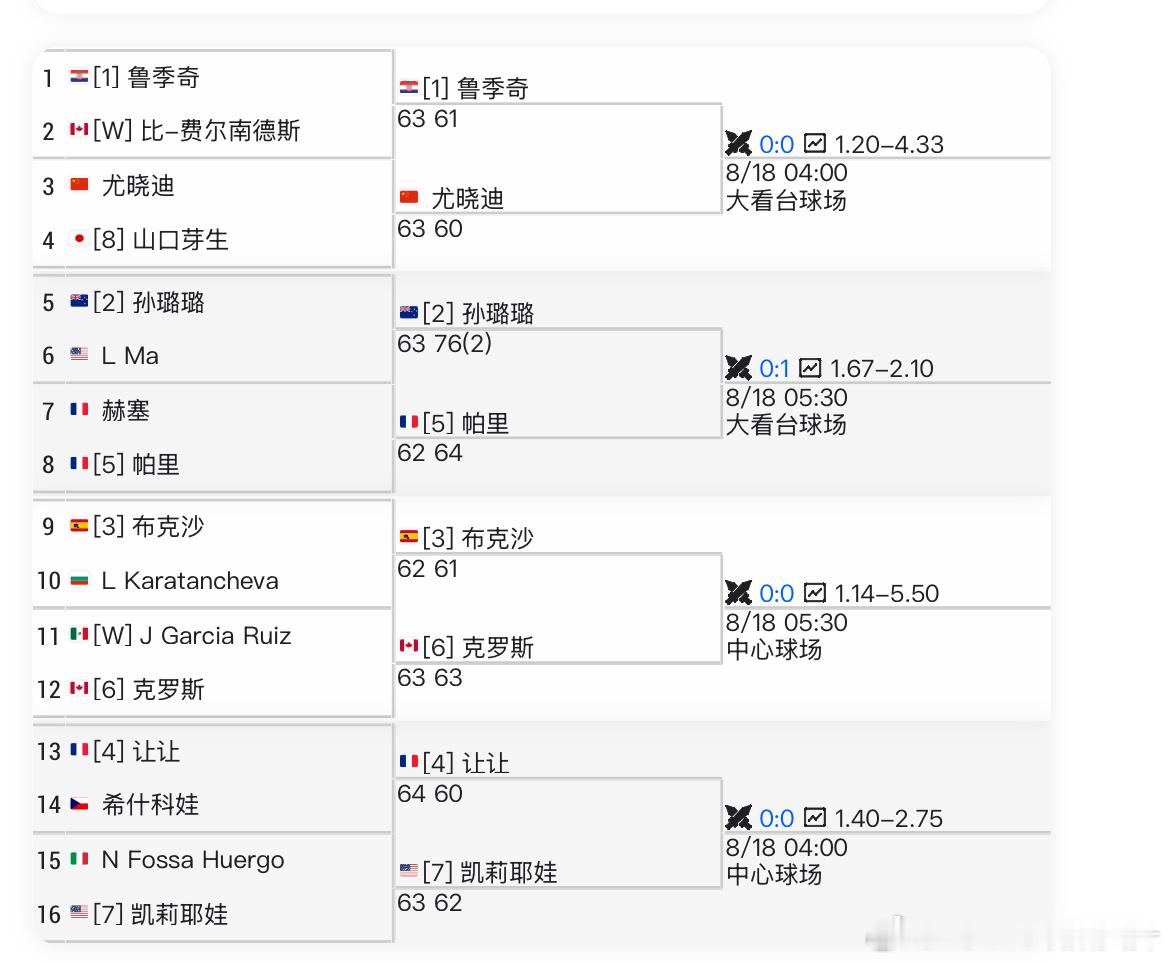Select player [1] 鲁季奇 in first round row 1
This screenshot has height=963, width=1170.
tap(146, 77)
